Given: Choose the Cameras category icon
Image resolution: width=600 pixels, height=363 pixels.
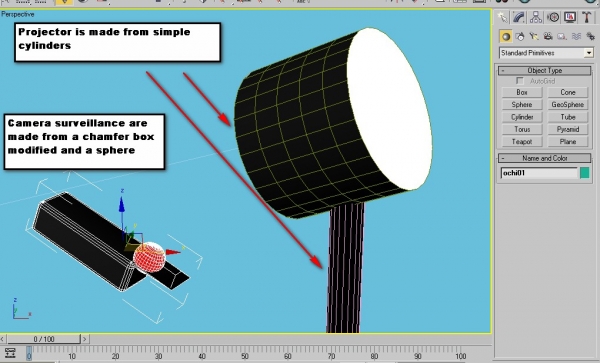Looking at the screenshot, I should coord(548,36).
